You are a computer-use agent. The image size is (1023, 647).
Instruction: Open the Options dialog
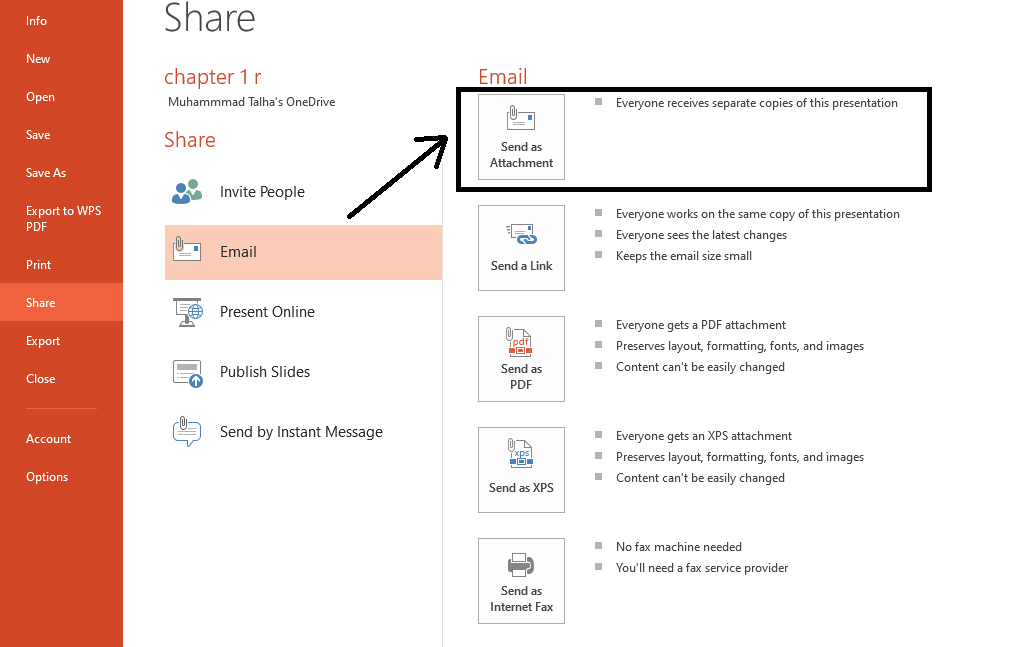(47, 476)
